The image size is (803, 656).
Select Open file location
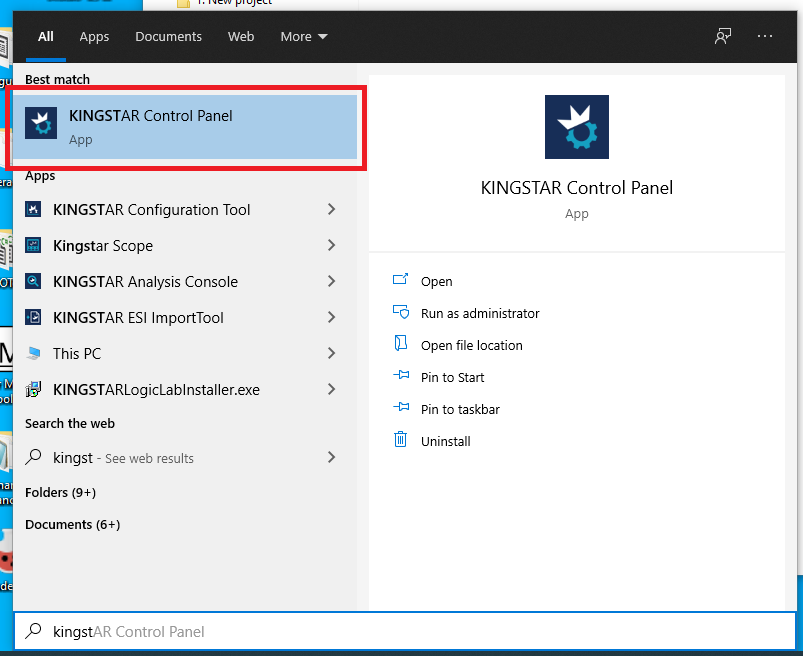click(471, 346)
